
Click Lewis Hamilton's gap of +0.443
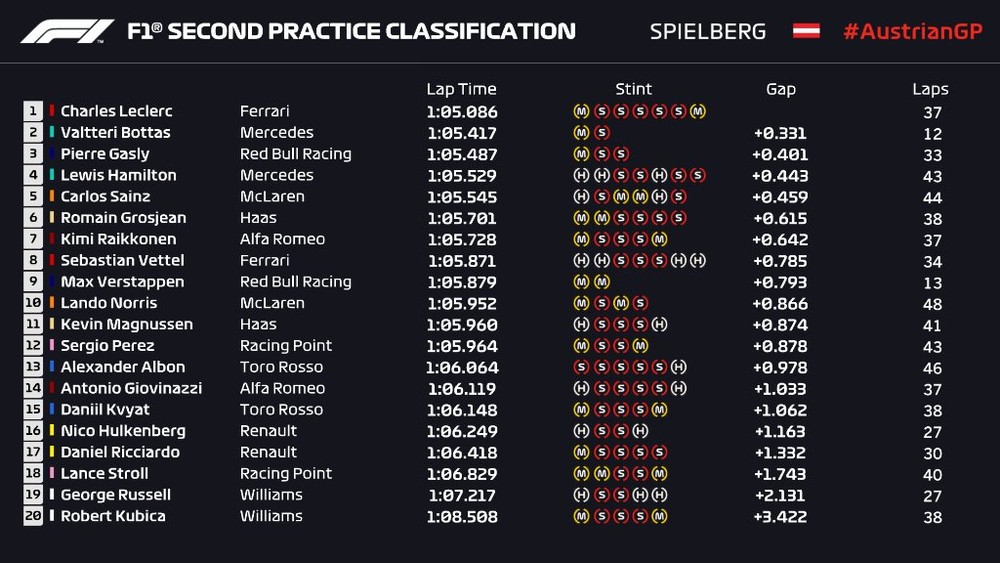coord(779,175)
